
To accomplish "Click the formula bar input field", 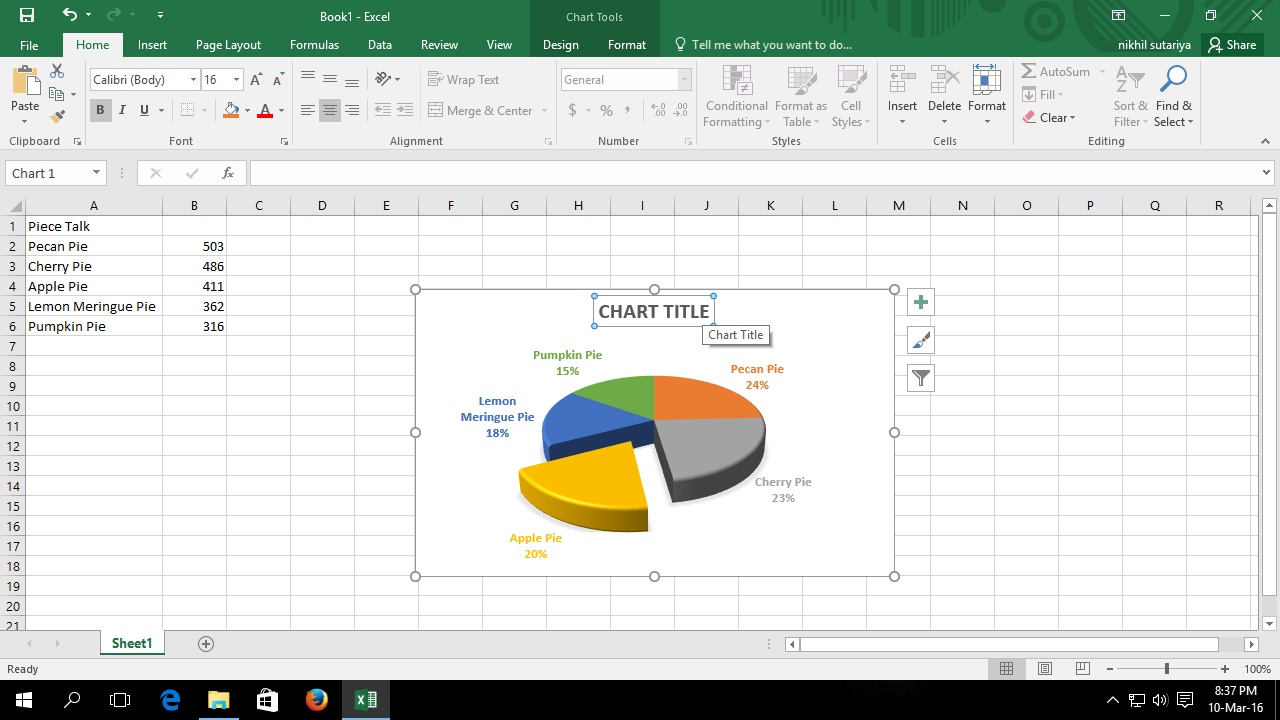I will point(754,173).
